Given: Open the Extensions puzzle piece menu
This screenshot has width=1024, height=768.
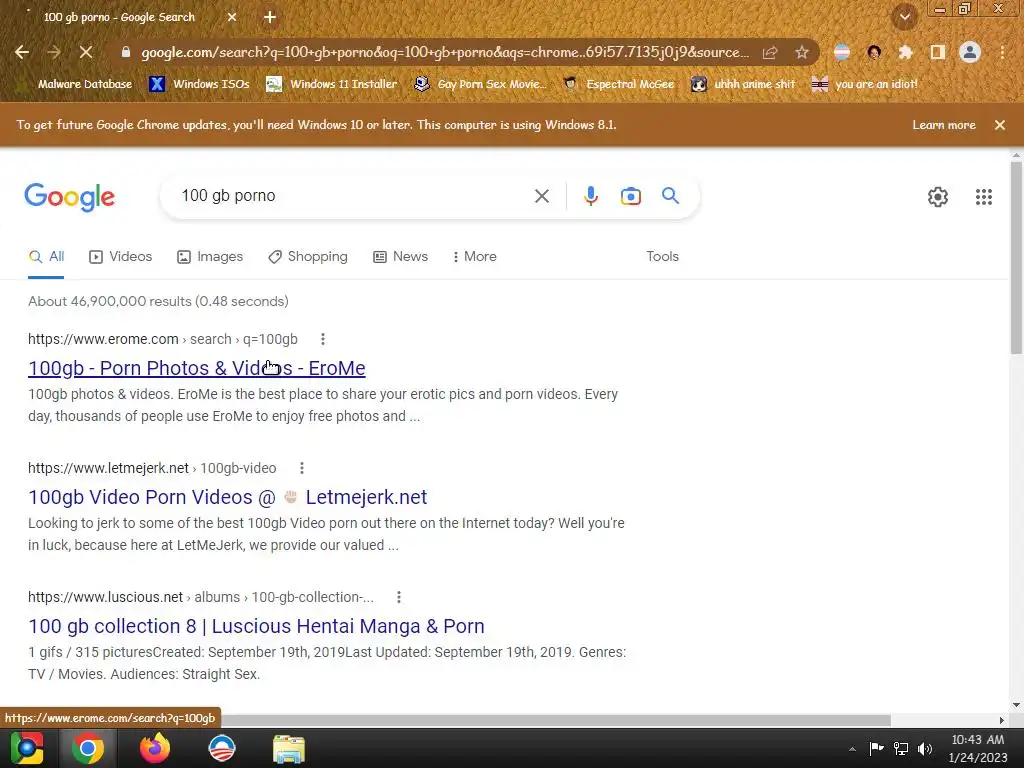Looking at the screenshot, I should (x=905, y=52).
